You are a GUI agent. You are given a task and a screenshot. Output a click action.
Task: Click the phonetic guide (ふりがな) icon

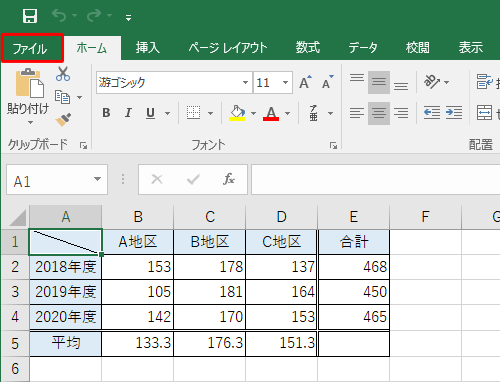point(313,113)
